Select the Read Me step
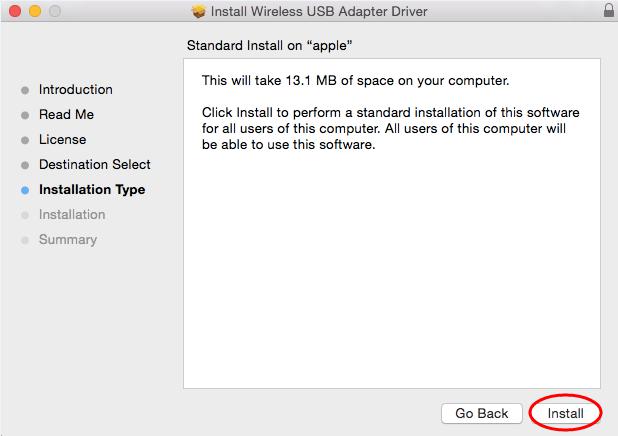Image resolution: width=618 pixels, height=436 pixels. [x=66, y=115]
